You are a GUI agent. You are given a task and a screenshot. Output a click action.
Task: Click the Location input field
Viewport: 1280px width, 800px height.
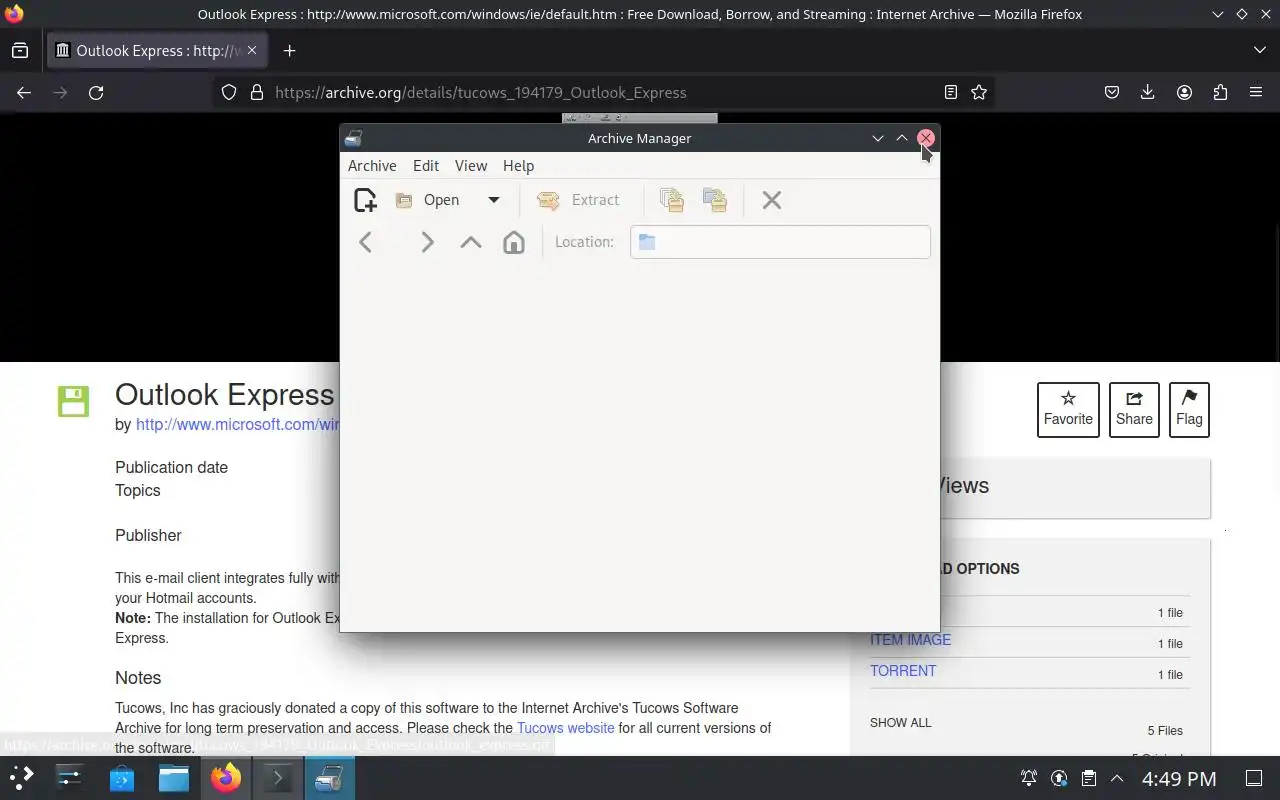780,242
